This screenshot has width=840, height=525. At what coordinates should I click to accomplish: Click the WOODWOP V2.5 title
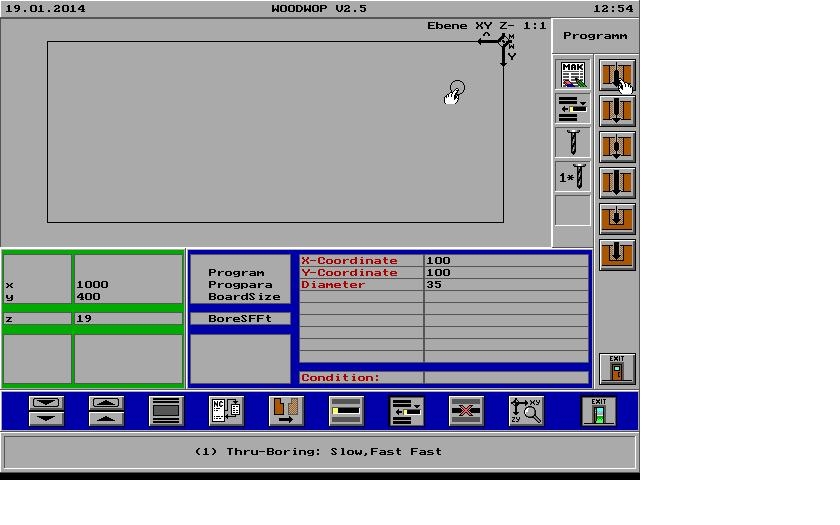[x=319, y=9]
